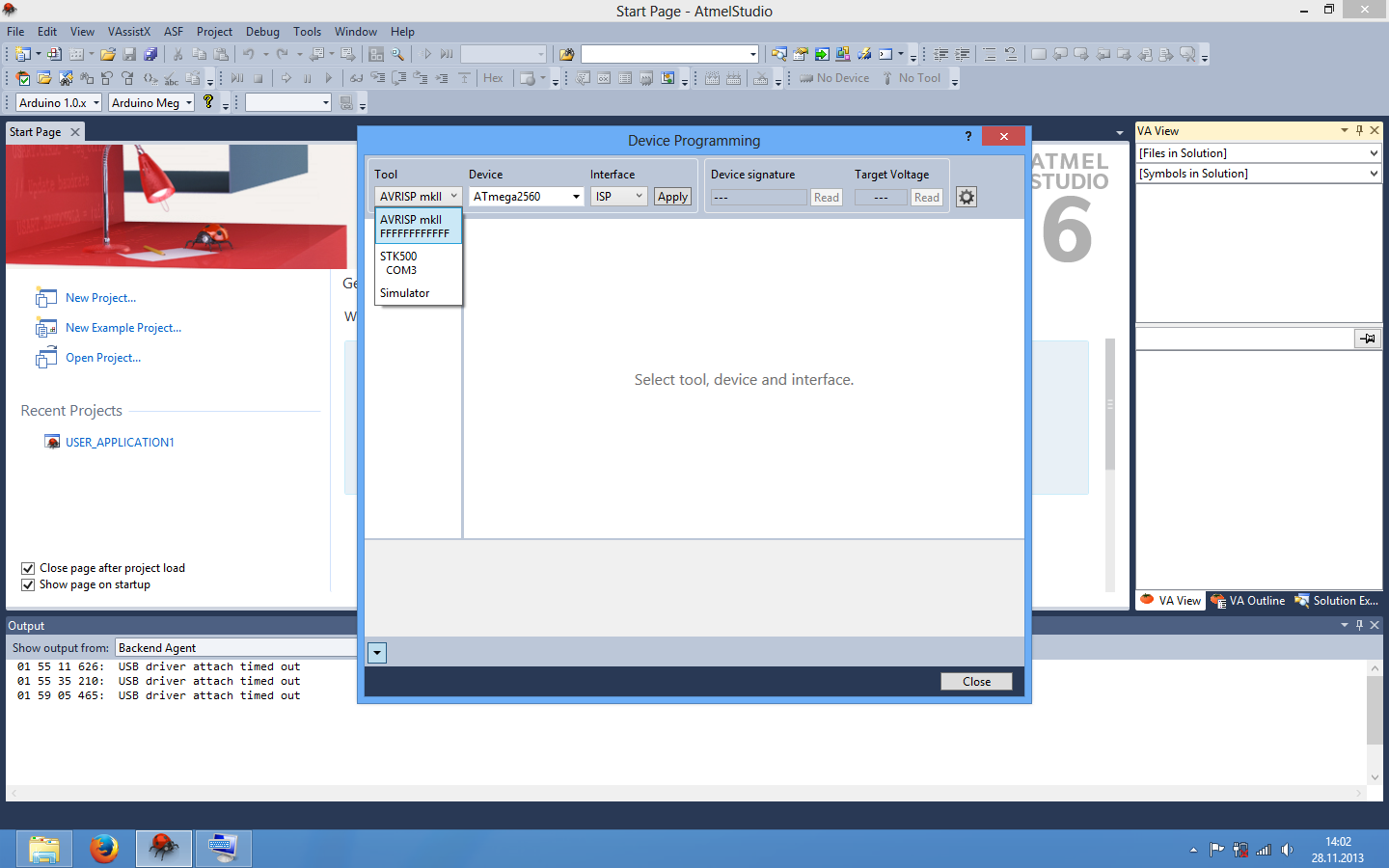This screenshot has height=868, width=1389.
Task: Click the Output panel vertical scrollbar
Action: tap(1375, 721)
